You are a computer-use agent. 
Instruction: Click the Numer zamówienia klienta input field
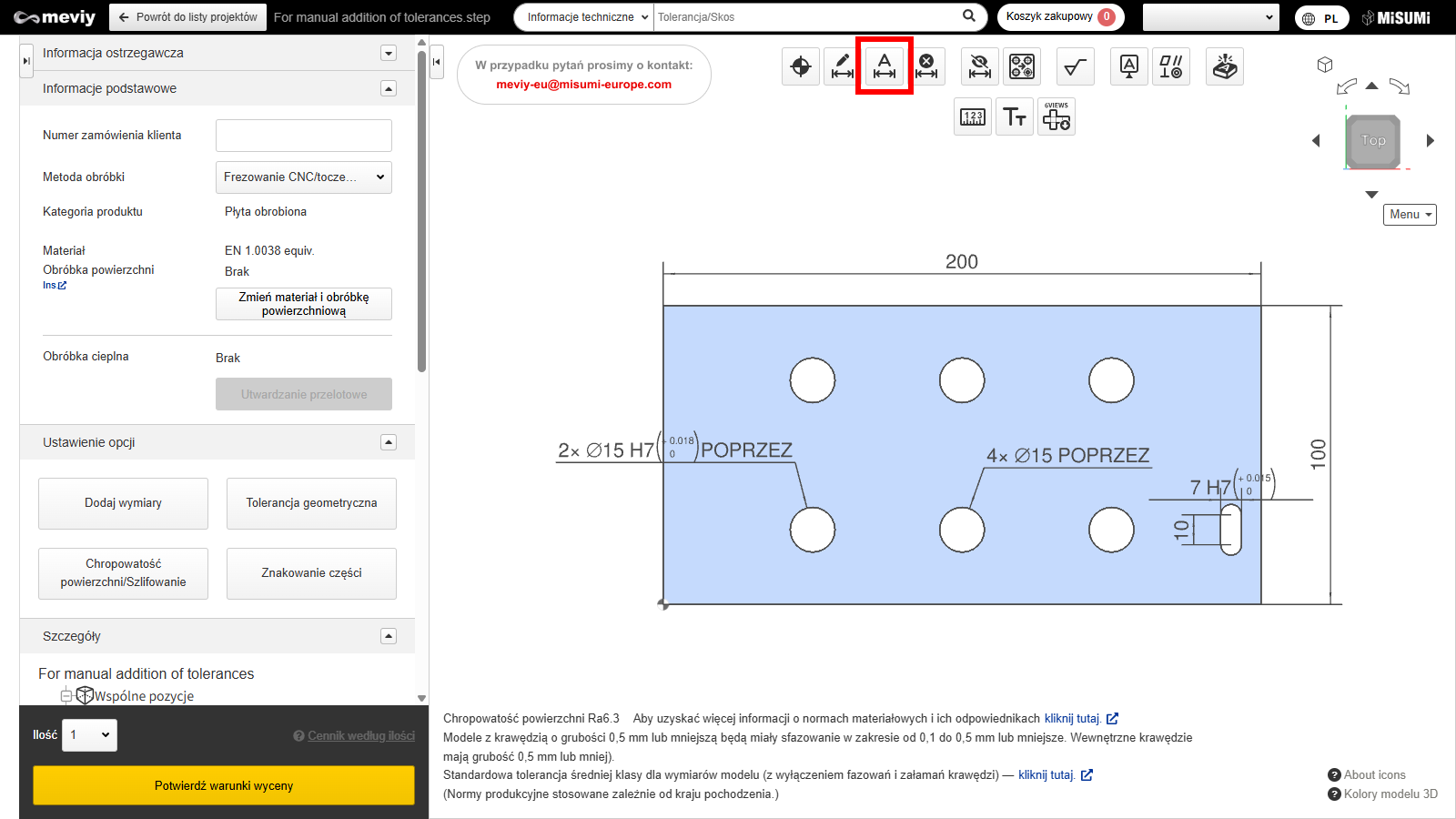(x=304, y=136)
